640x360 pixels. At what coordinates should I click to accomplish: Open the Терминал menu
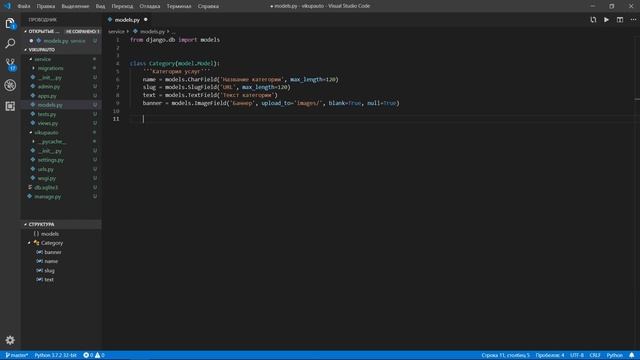click(179, 6)
